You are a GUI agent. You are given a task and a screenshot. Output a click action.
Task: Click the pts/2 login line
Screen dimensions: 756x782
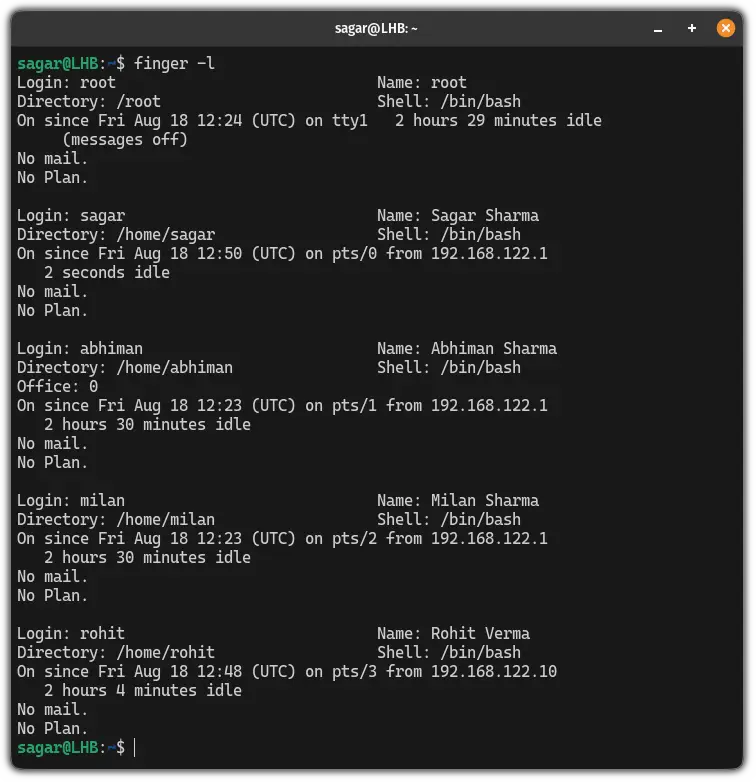282,539
